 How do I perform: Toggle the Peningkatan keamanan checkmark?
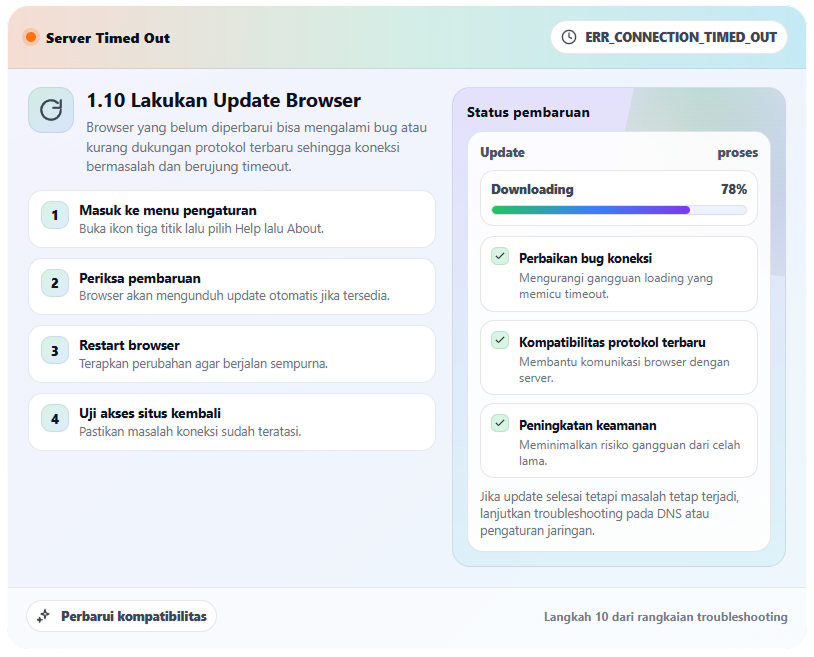[x=499, y=422]
